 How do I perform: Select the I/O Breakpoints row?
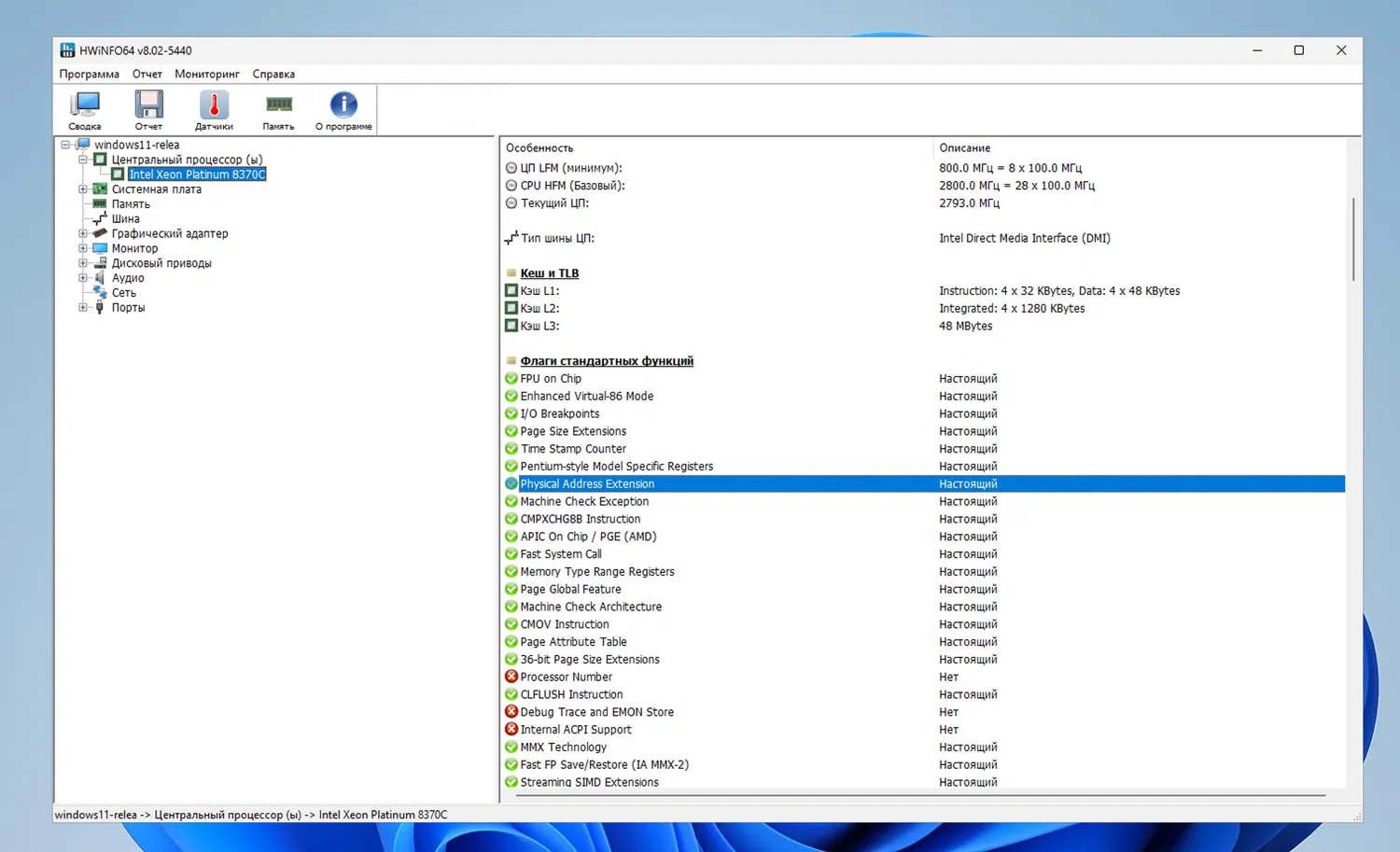(924, 414)
